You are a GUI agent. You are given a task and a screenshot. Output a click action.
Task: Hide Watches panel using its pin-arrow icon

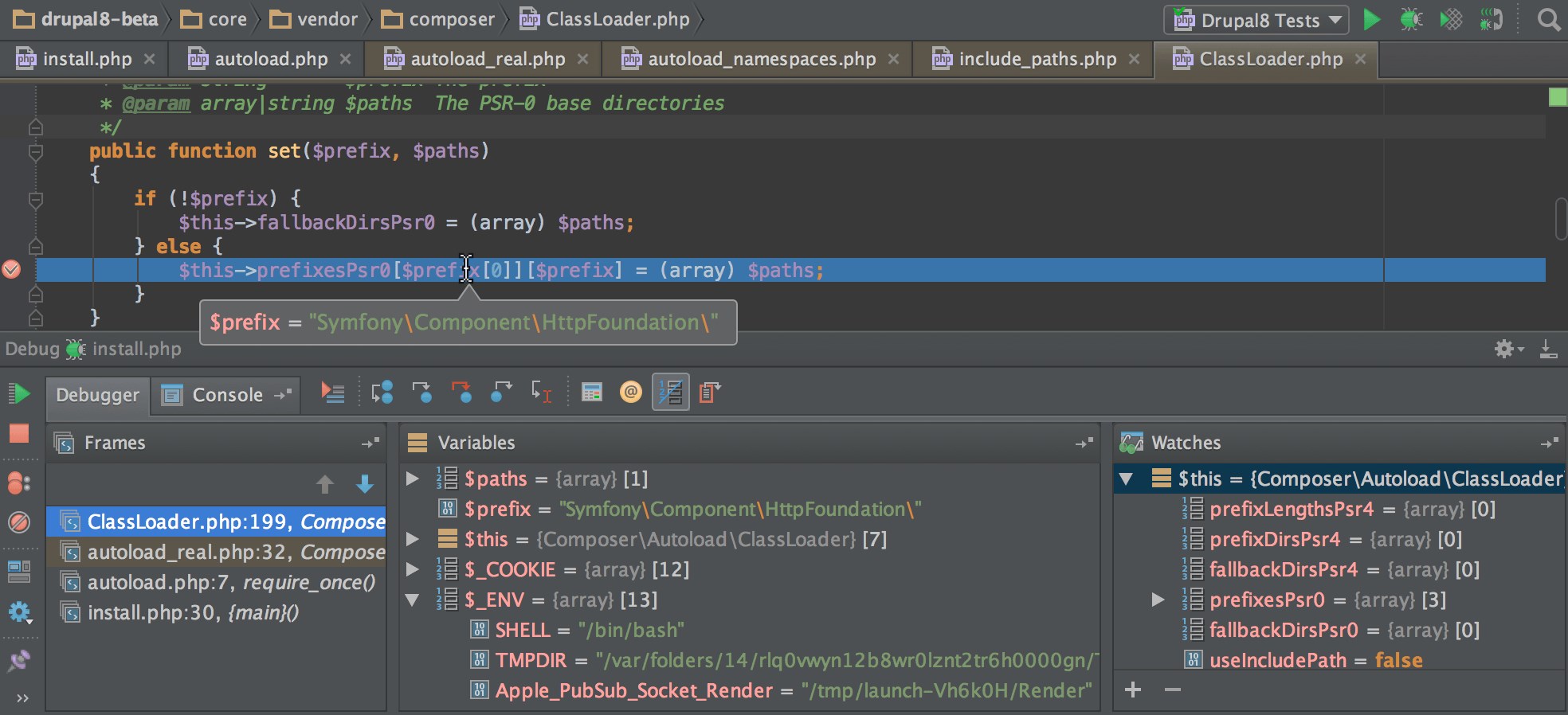click(1550, 443)
